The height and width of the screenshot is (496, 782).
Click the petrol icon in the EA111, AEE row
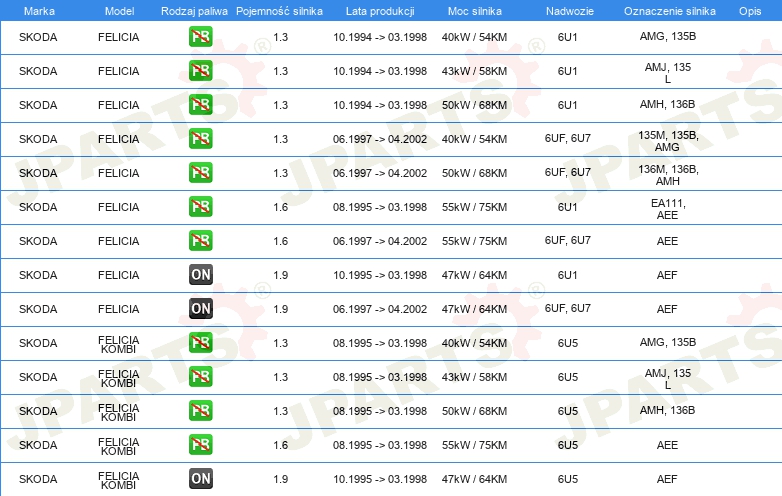pyautogui.click(x=200, y=206)
